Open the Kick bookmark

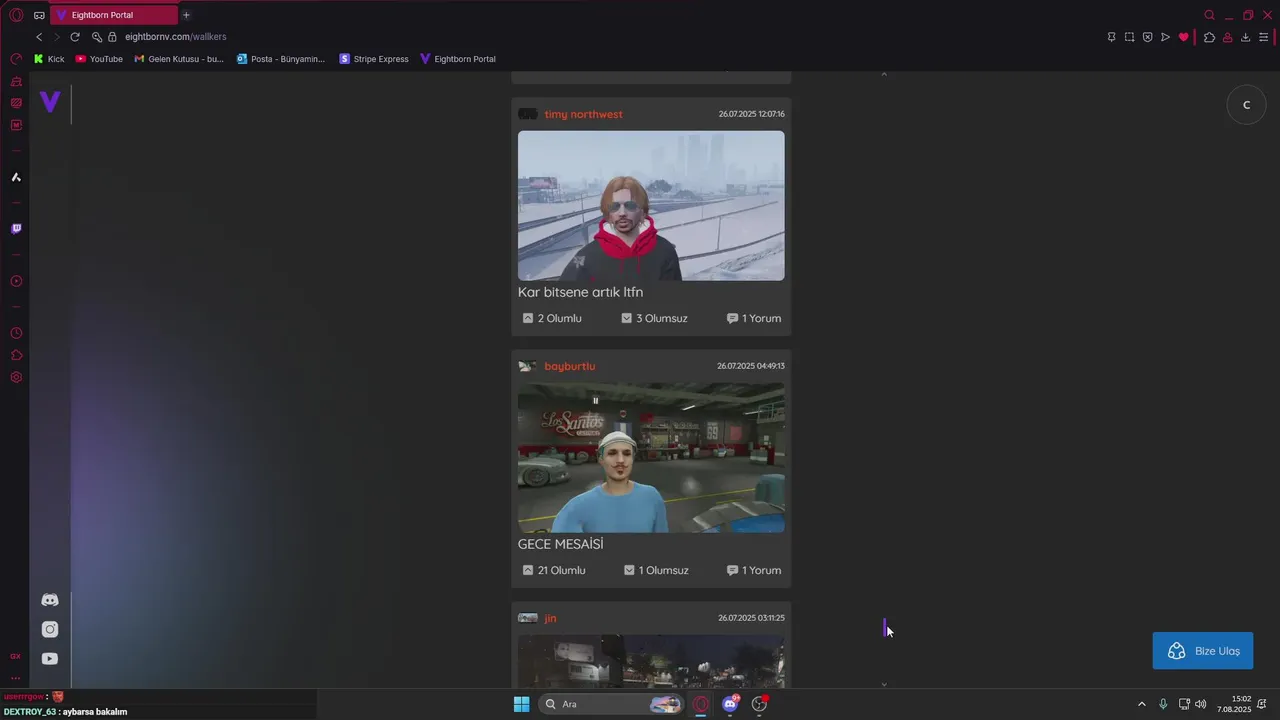click(49, 59)
